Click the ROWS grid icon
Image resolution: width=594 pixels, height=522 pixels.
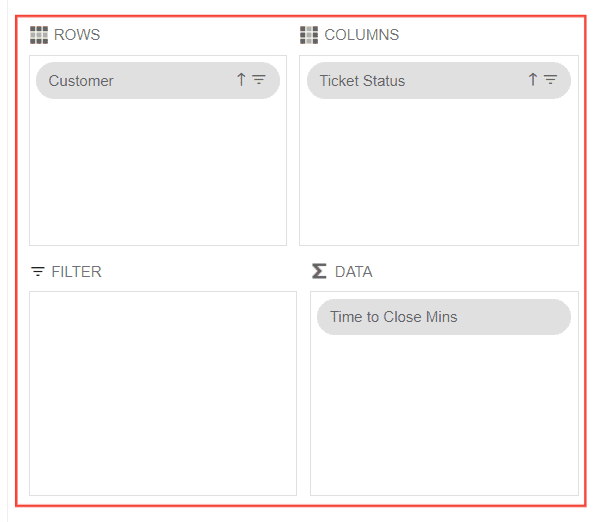click(39, 35)
